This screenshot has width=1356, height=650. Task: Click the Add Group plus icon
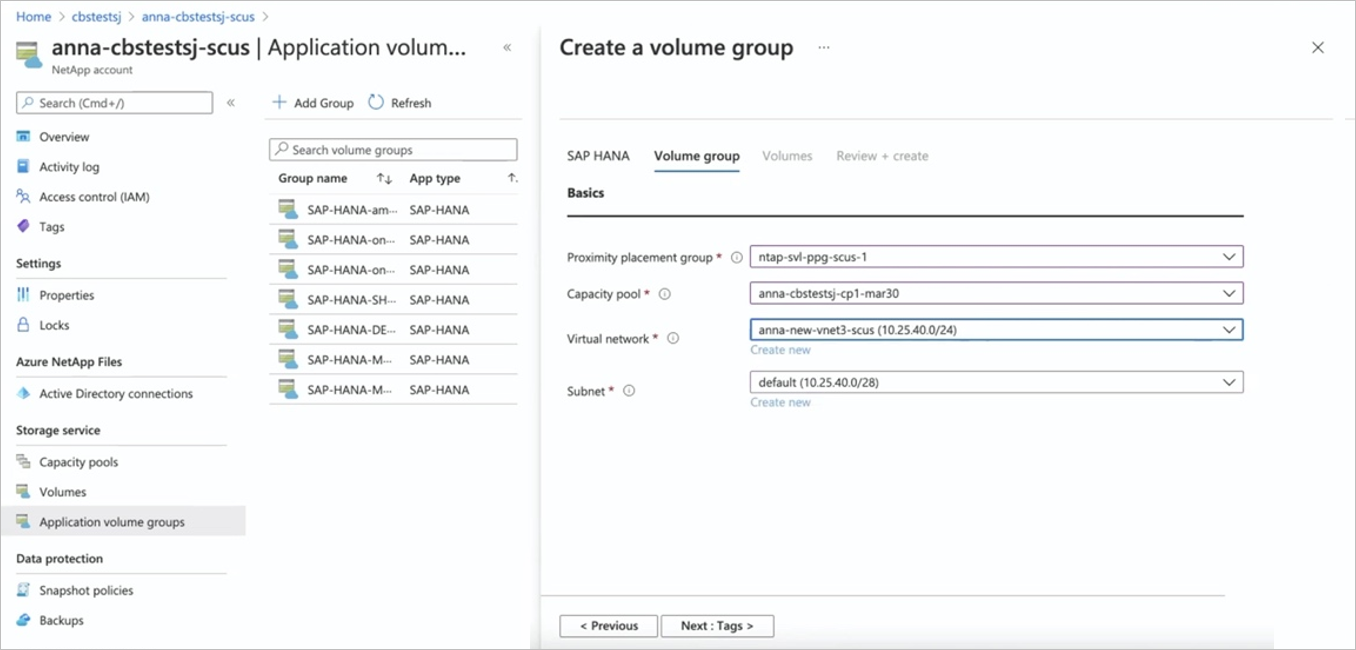(x=280, y=102)
